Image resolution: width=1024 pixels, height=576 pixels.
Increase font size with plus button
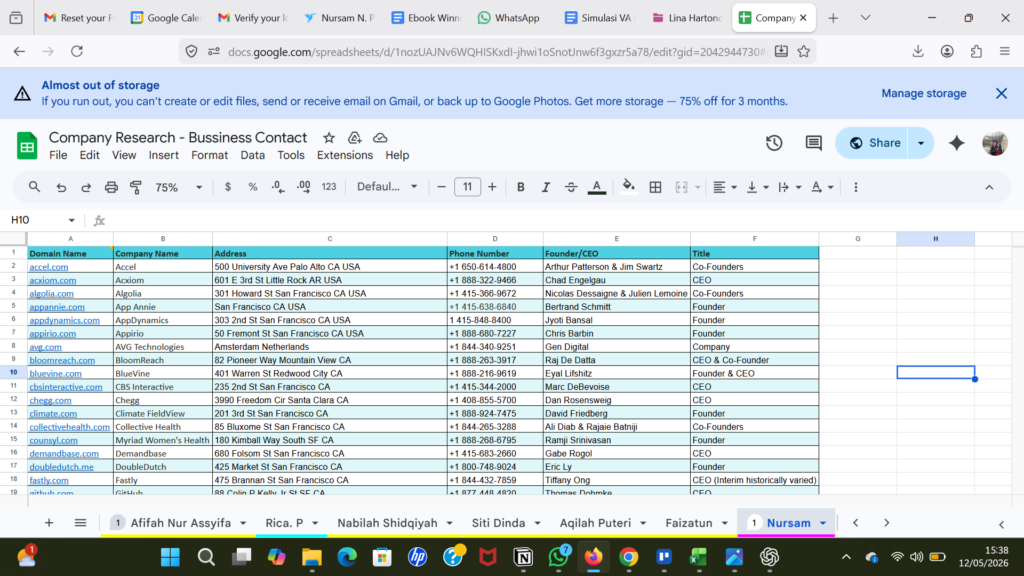pyautogui.click(x=492, y=187)
